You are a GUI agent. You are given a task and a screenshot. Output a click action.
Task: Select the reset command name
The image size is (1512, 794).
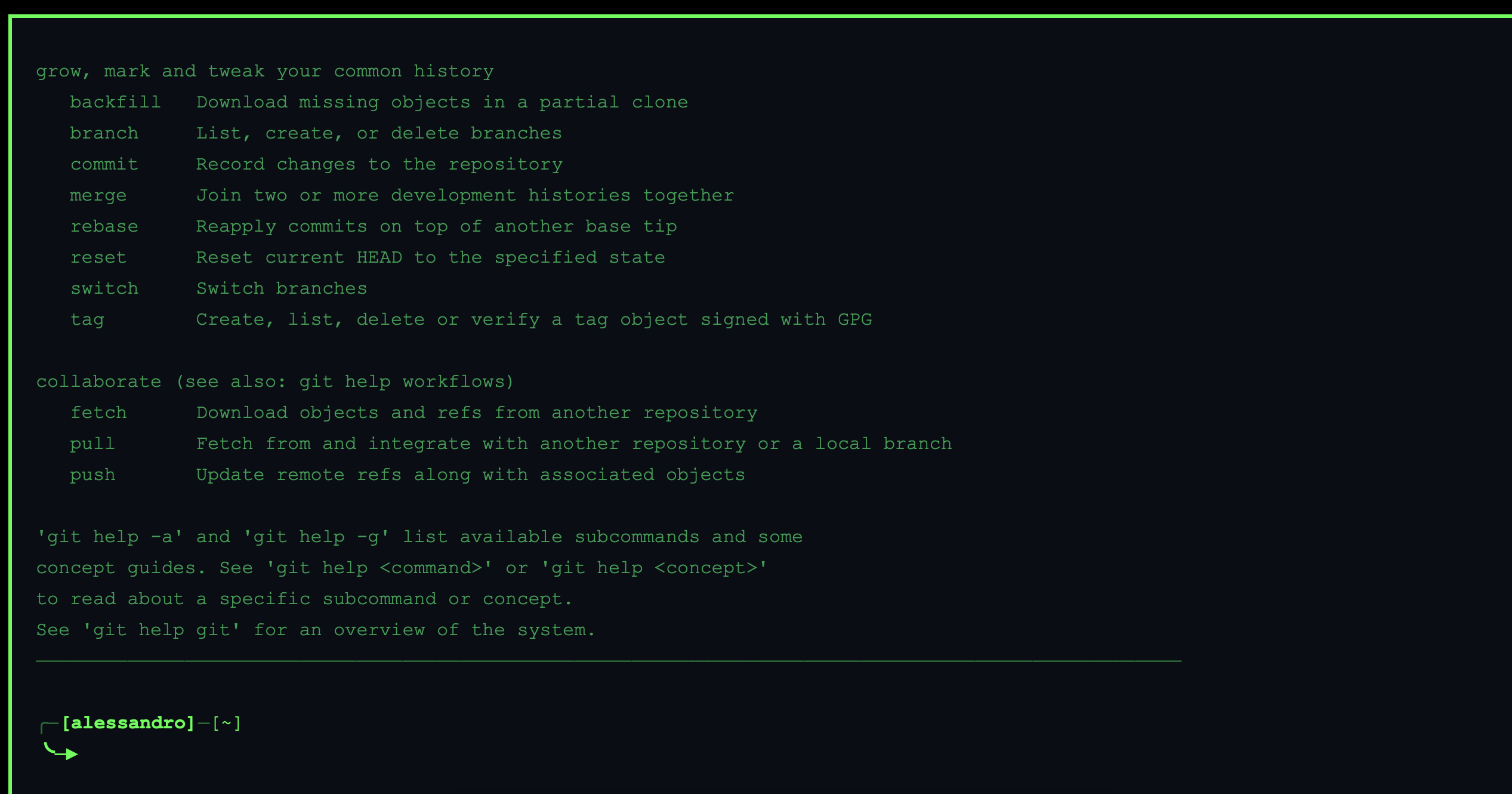tap(98, 257)
